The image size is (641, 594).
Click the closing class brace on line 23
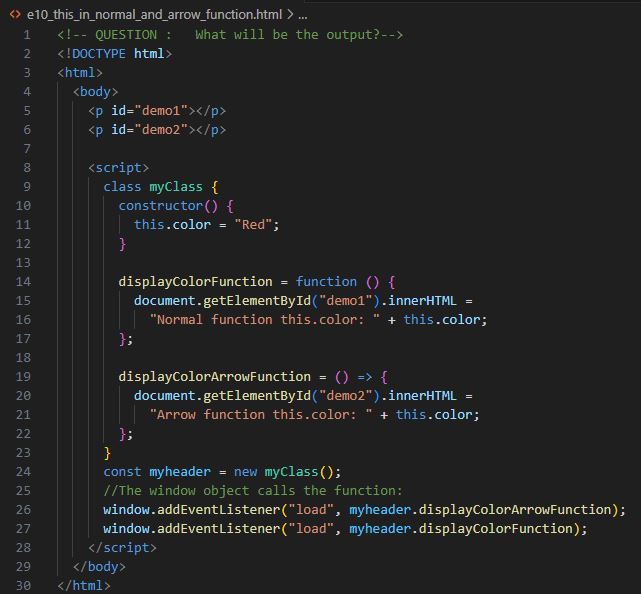(x=107, y=453)
